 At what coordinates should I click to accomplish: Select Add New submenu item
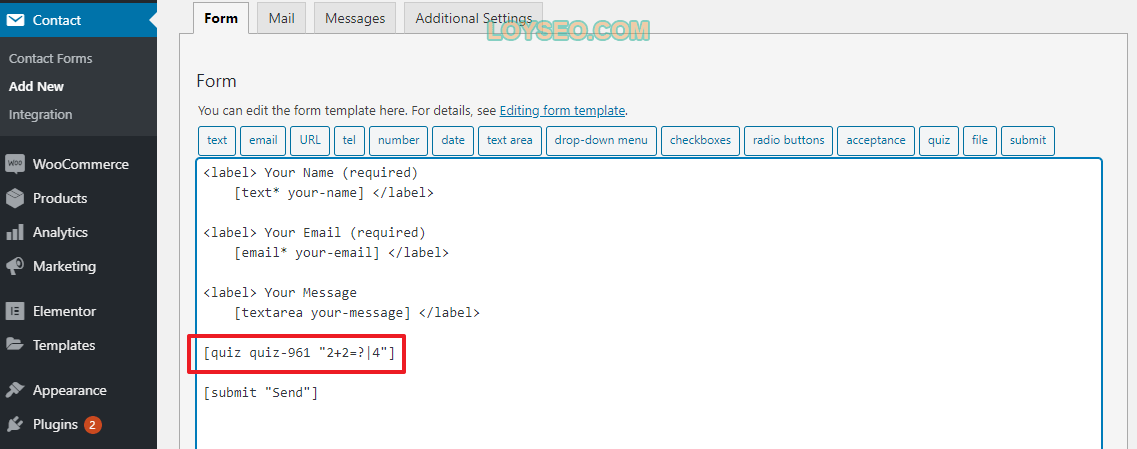[x=36, y=86]
